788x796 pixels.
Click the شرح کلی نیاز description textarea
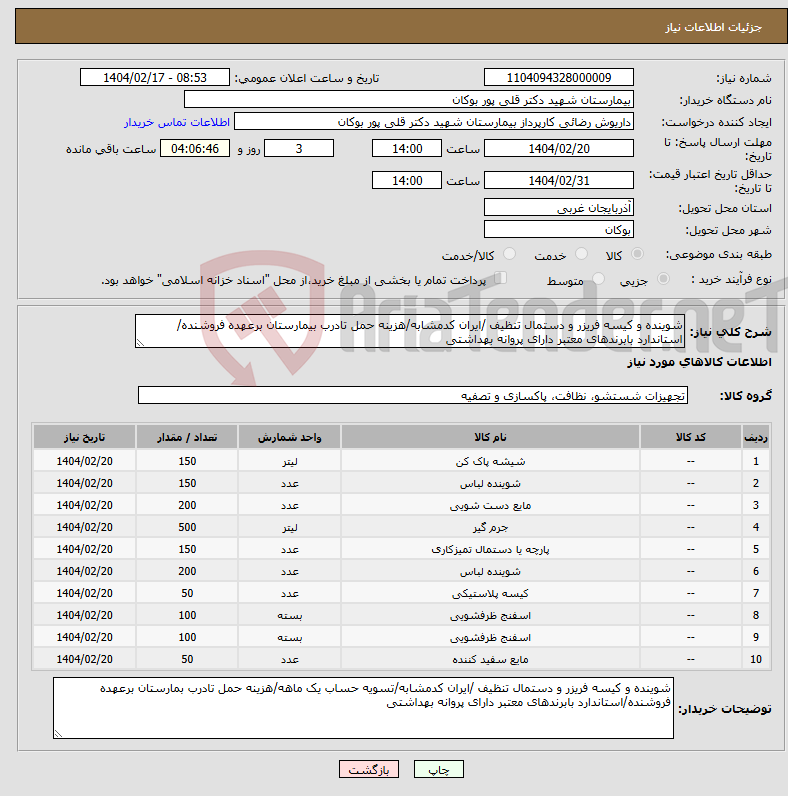coord(410,331)
